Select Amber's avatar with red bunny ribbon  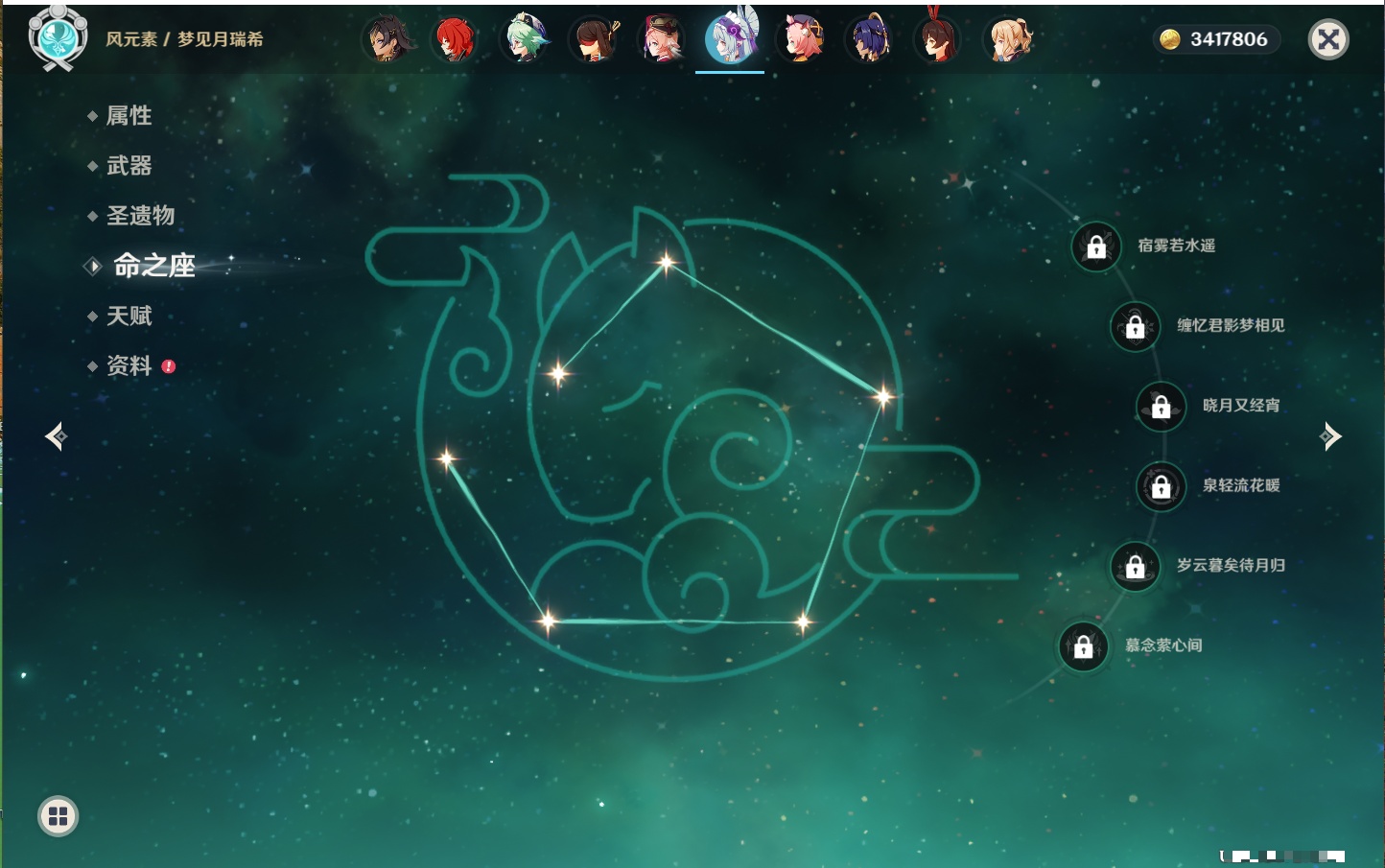(937, 39)
